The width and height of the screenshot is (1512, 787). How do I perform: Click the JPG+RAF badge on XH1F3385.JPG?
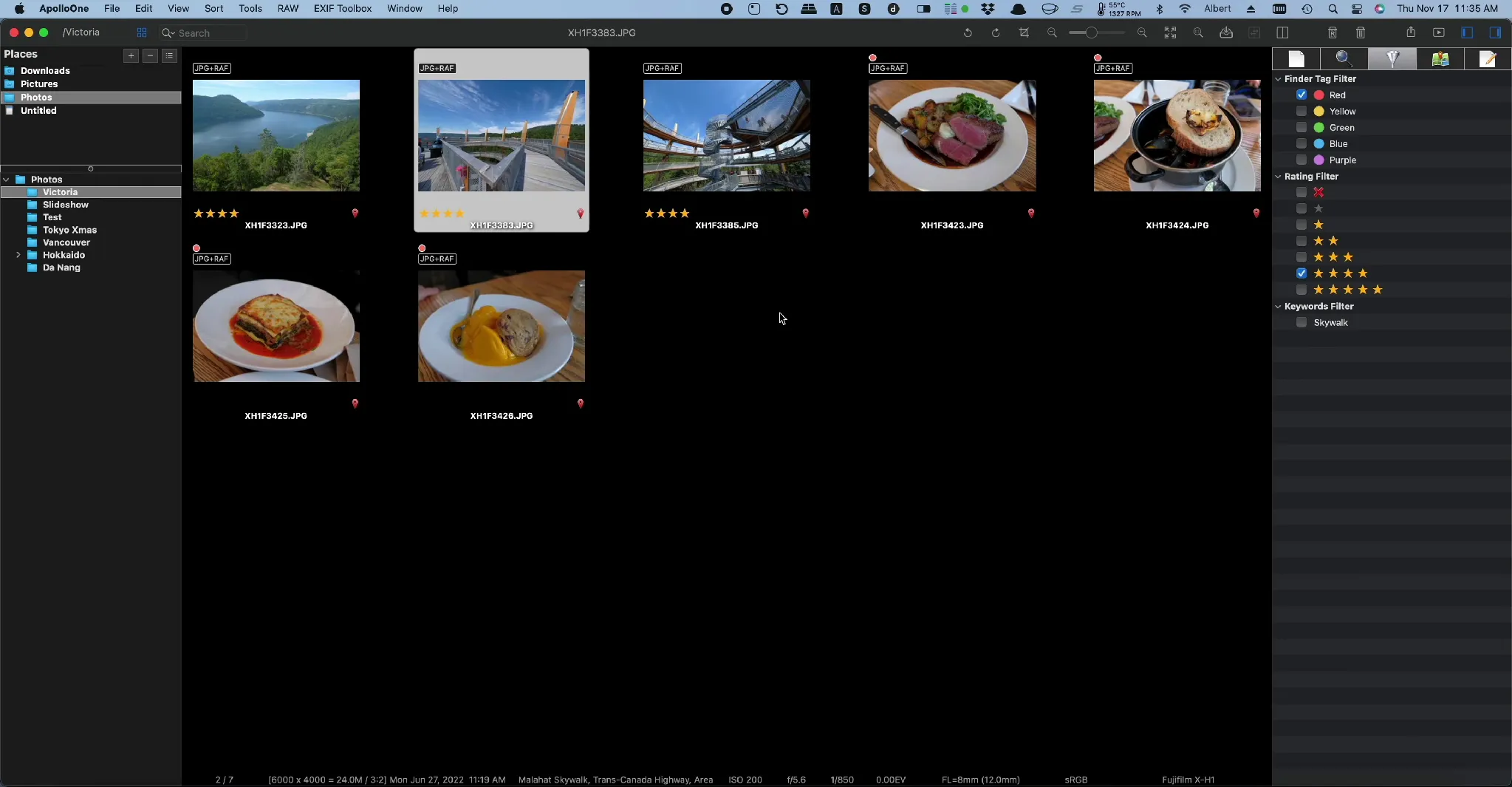(663, 68)
